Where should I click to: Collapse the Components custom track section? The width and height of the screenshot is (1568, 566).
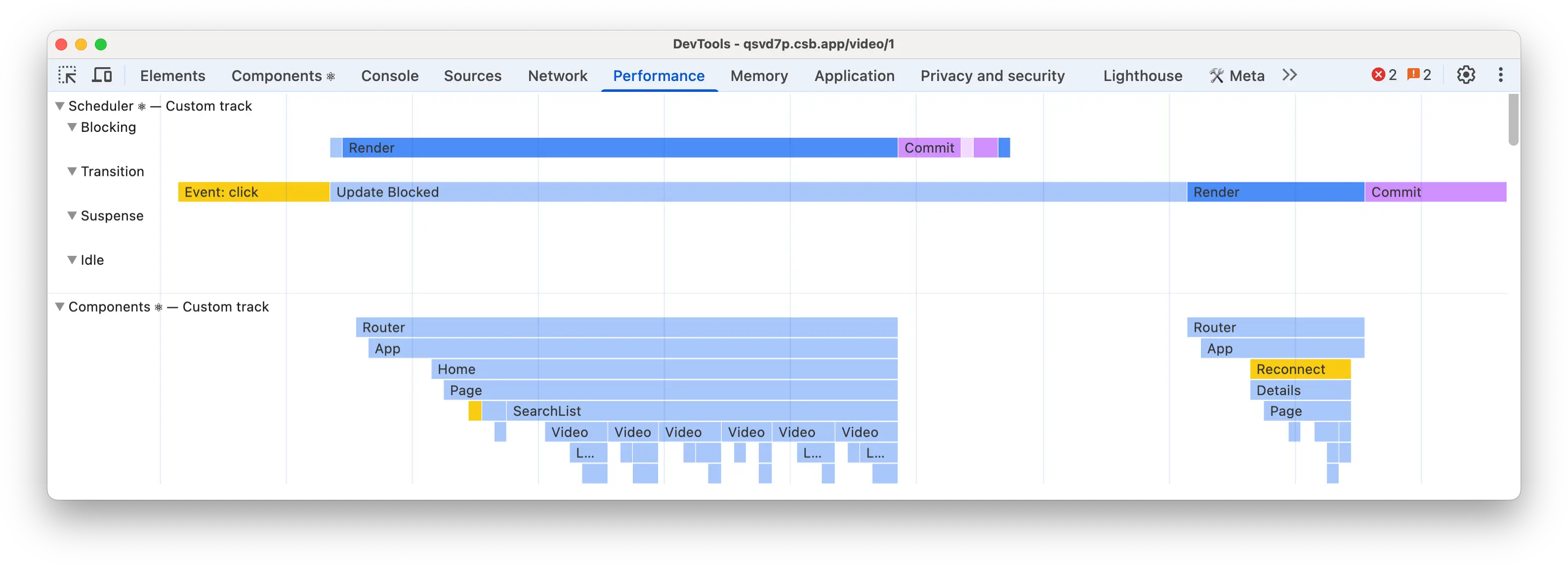[x=59, y=306]
